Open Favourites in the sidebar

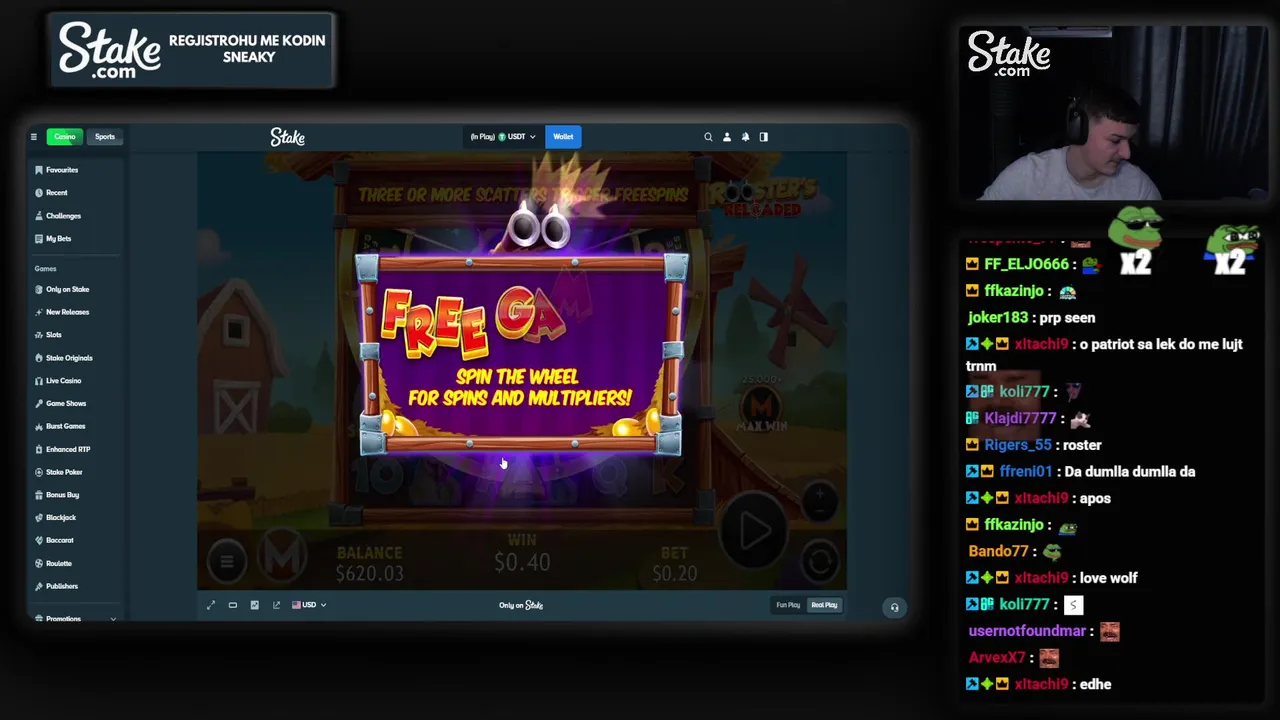[76, 170]
